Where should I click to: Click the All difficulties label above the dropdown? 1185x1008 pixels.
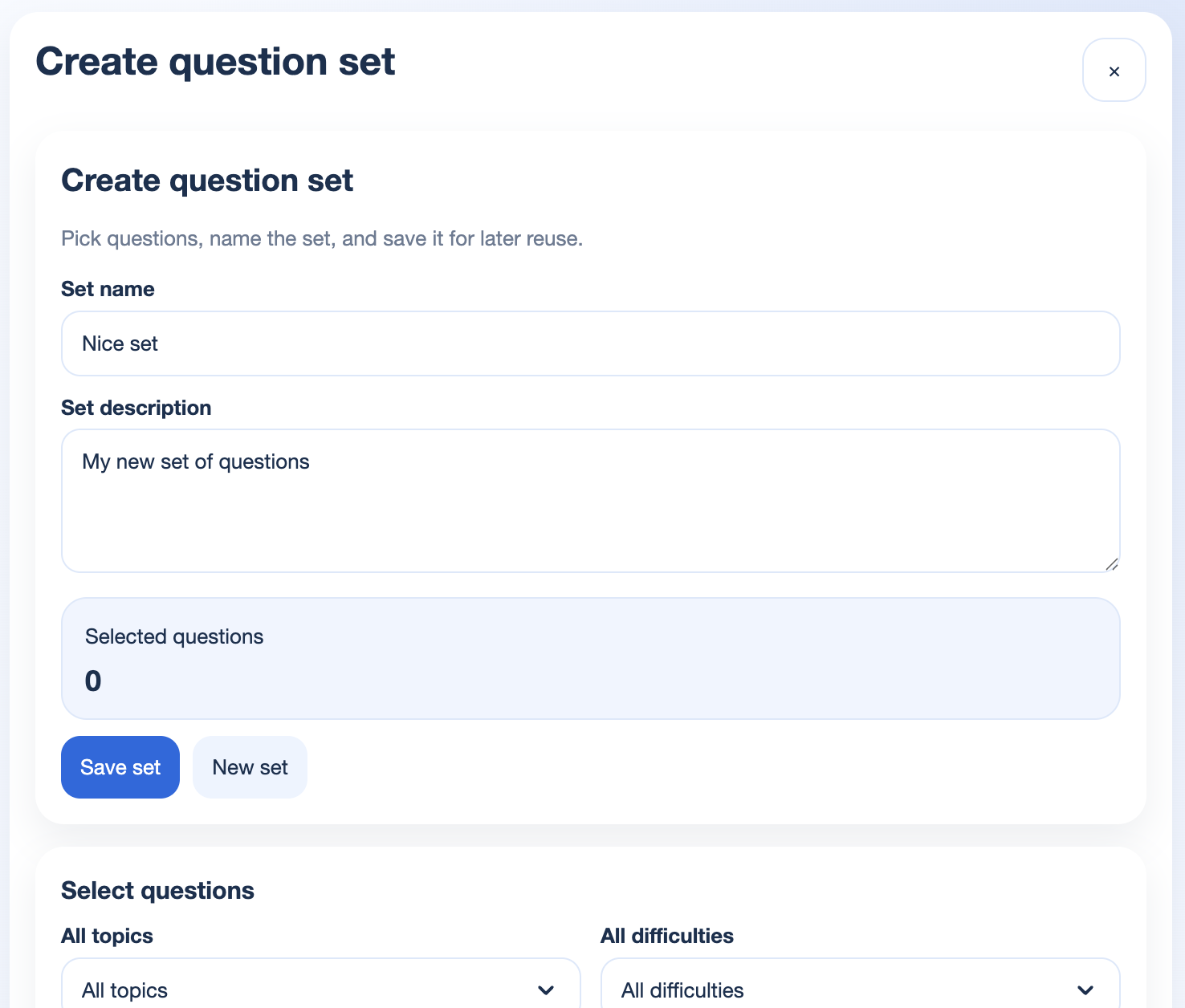(666, 936)
